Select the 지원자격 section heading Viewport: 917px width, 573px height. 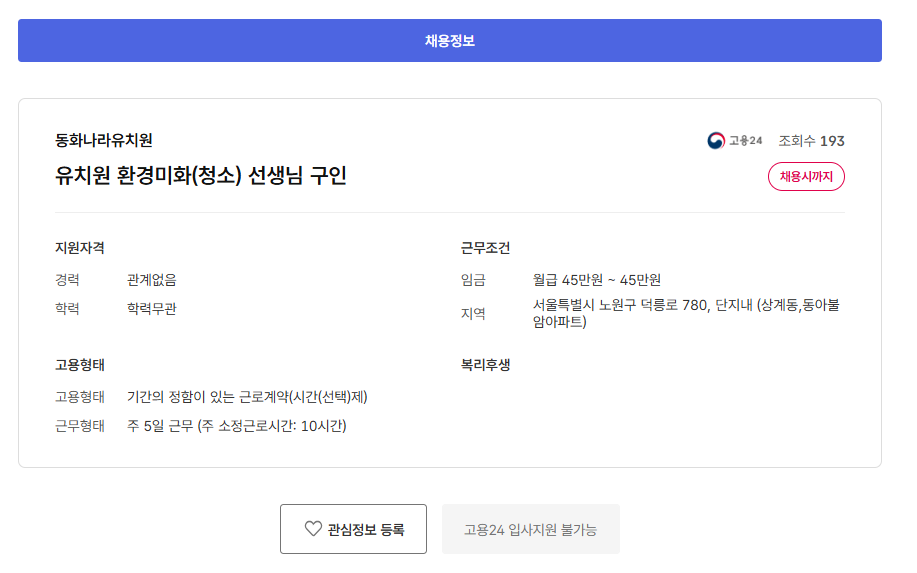(x=80, y=247)
